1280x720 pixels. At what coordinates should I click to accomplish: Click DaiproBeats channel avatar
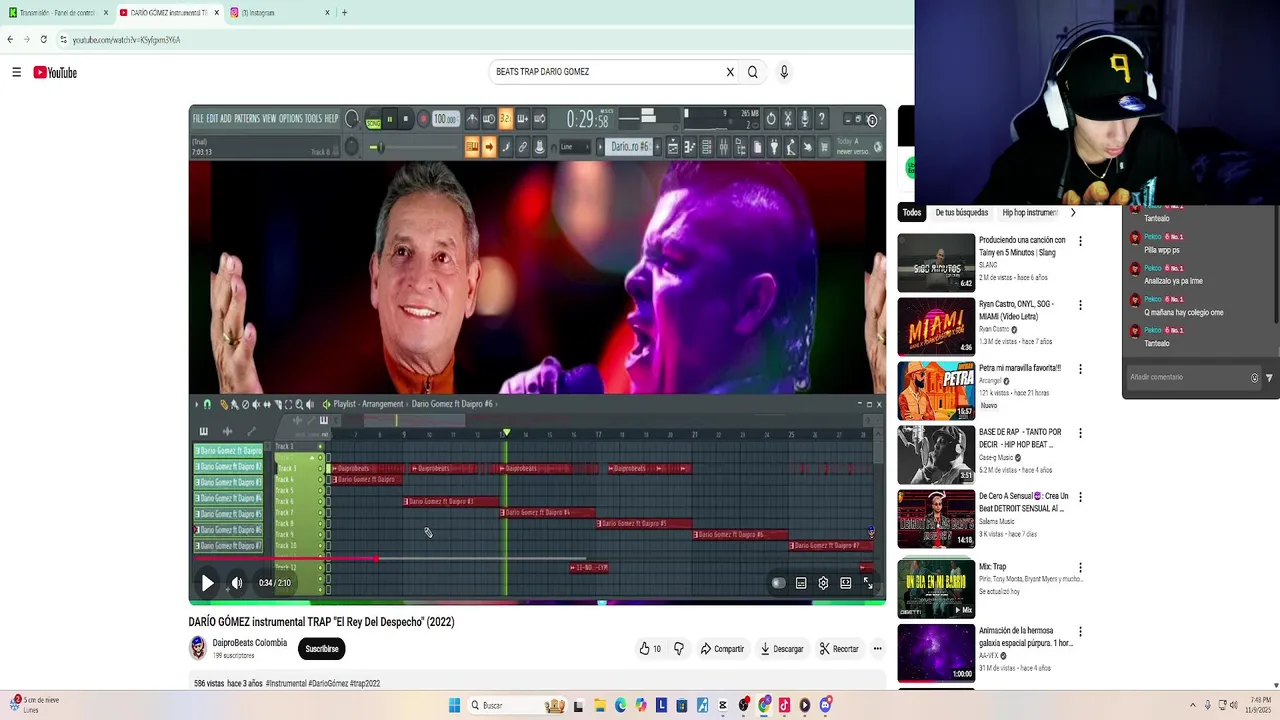click(x=198, y=648)
